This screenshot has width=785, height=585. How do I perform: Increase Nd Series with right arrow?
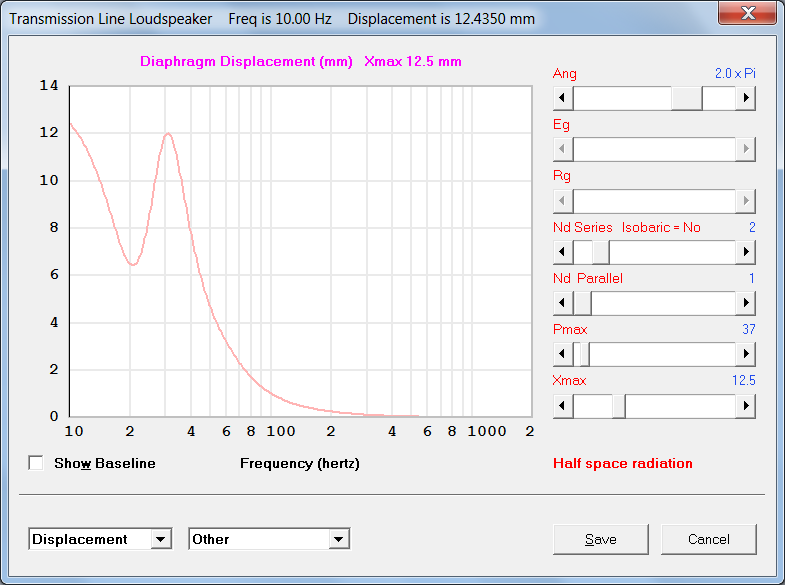tap(745, 252)
